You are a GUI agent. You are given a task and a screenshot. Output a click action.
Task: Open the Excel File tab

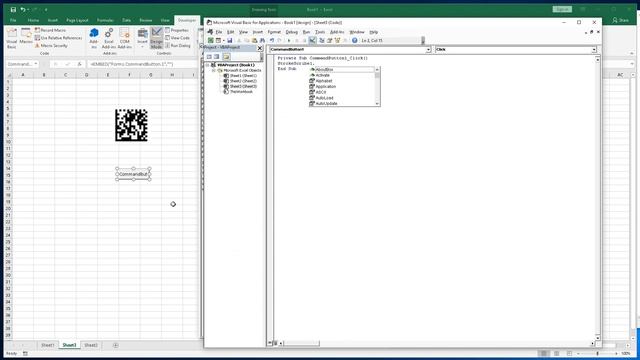[x=13, y=20]
